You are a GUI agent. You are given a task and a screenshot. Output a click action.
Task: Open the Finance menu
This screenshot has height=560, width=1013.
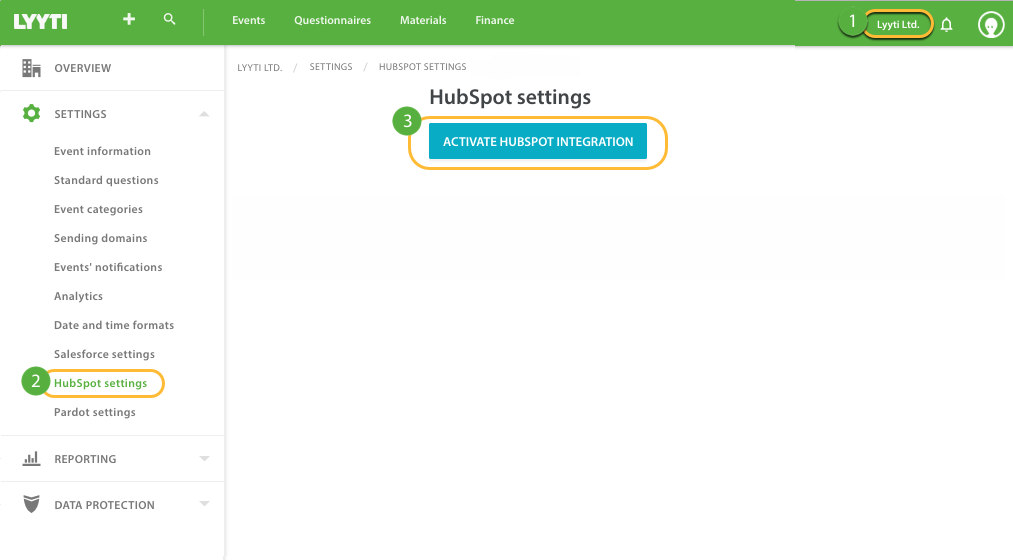pos(495,20)
